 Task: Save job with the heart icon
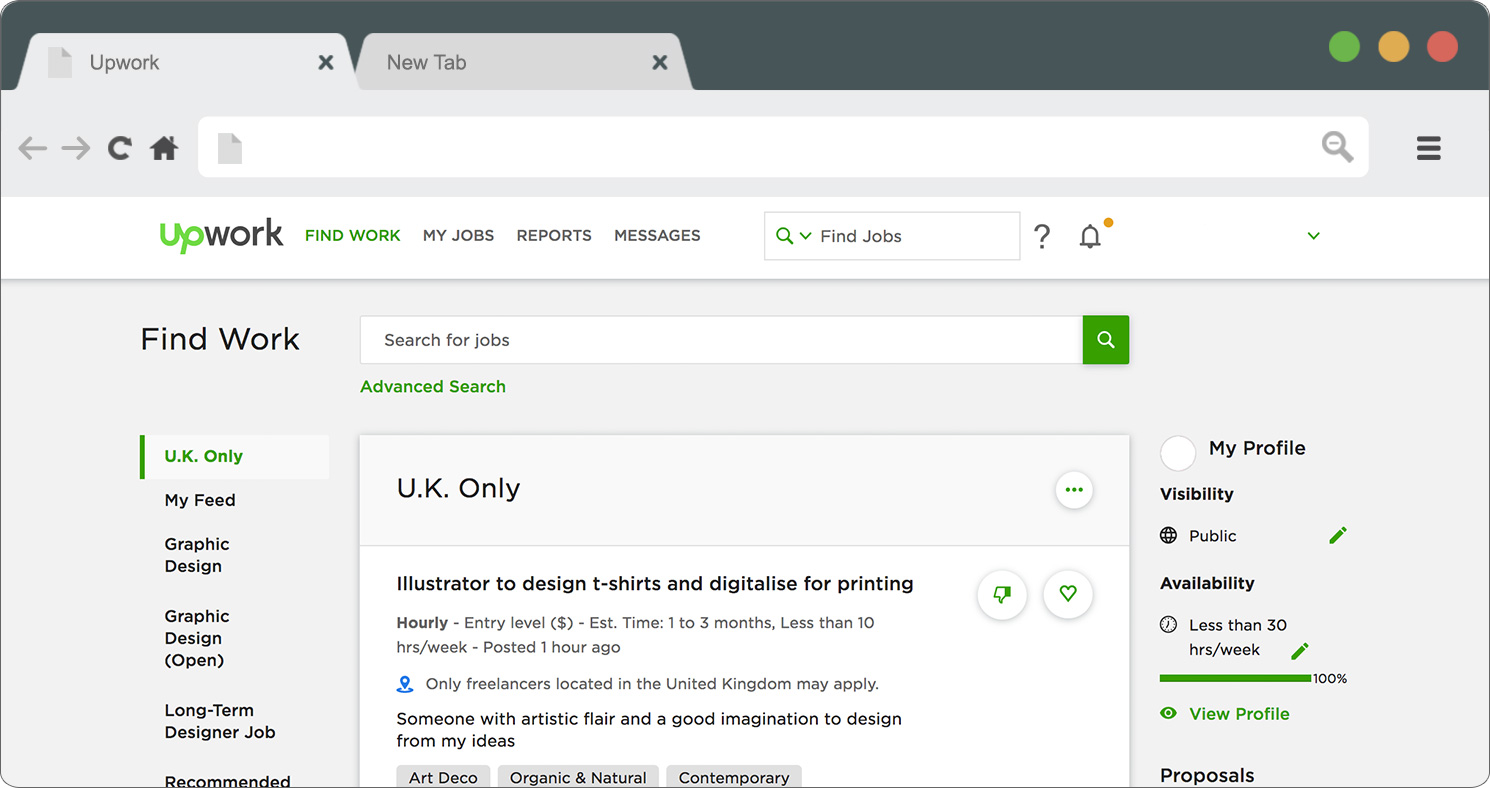(x=1067, y=594)
